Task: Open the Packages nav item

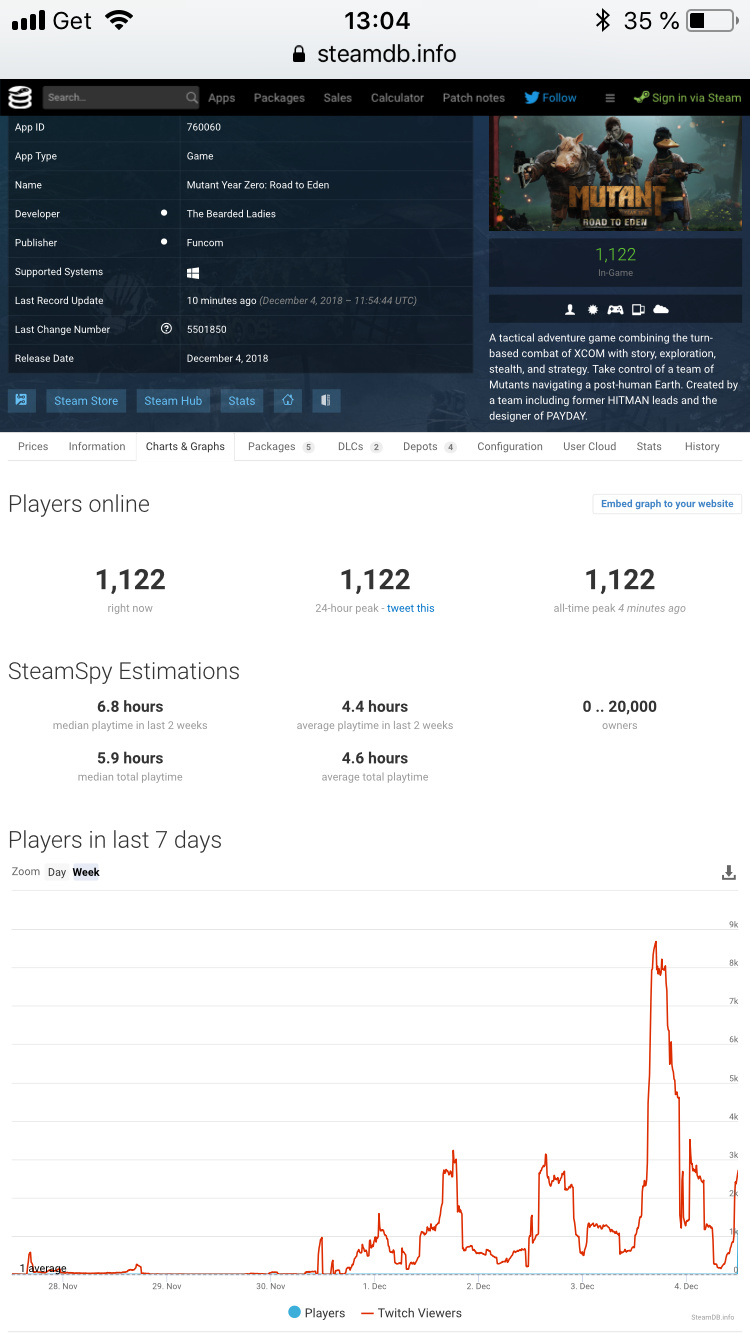Action: pos(279,98)
